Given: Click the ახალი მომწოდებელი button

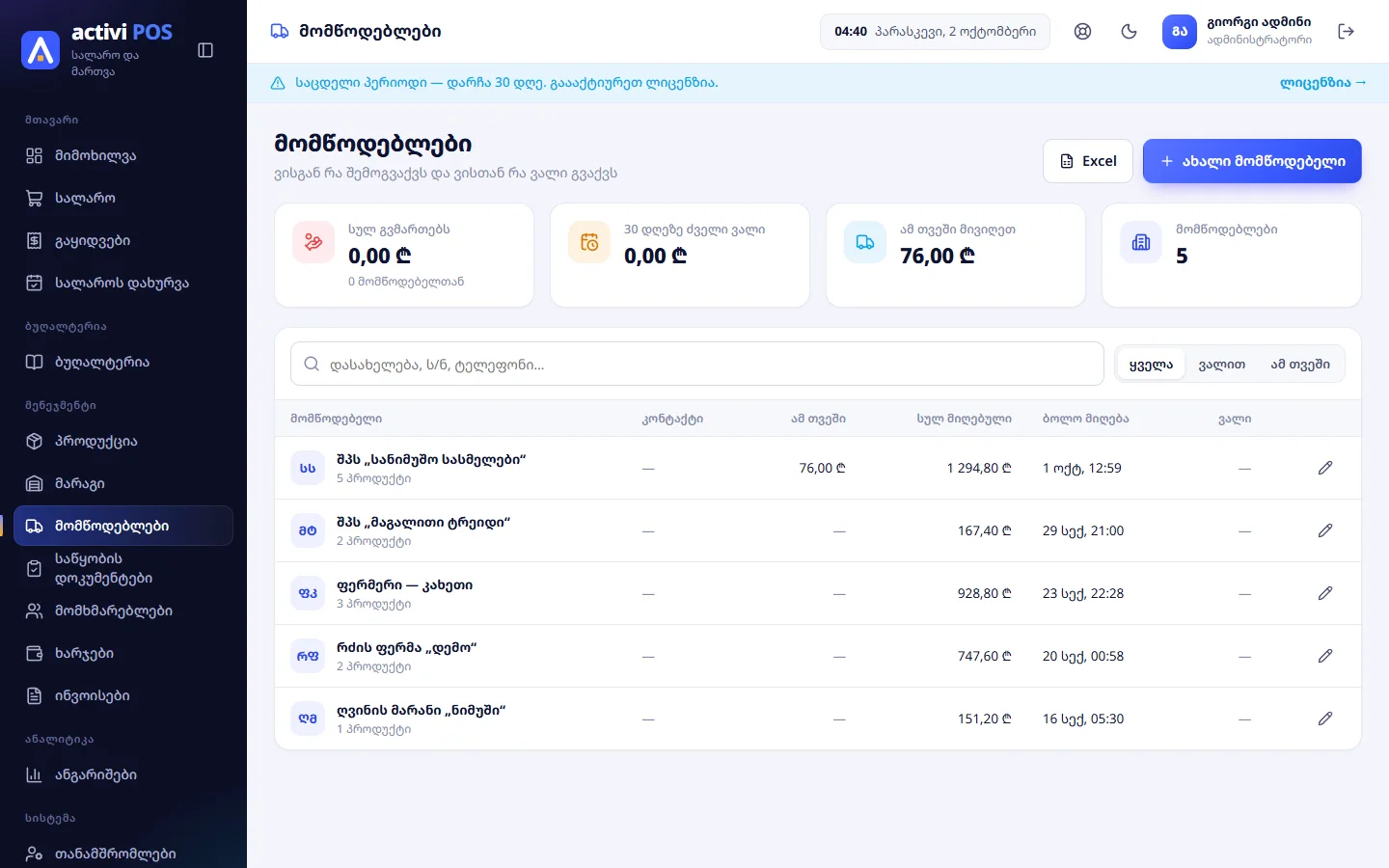Looking at the screenshot, I should tap(1252, 161).
